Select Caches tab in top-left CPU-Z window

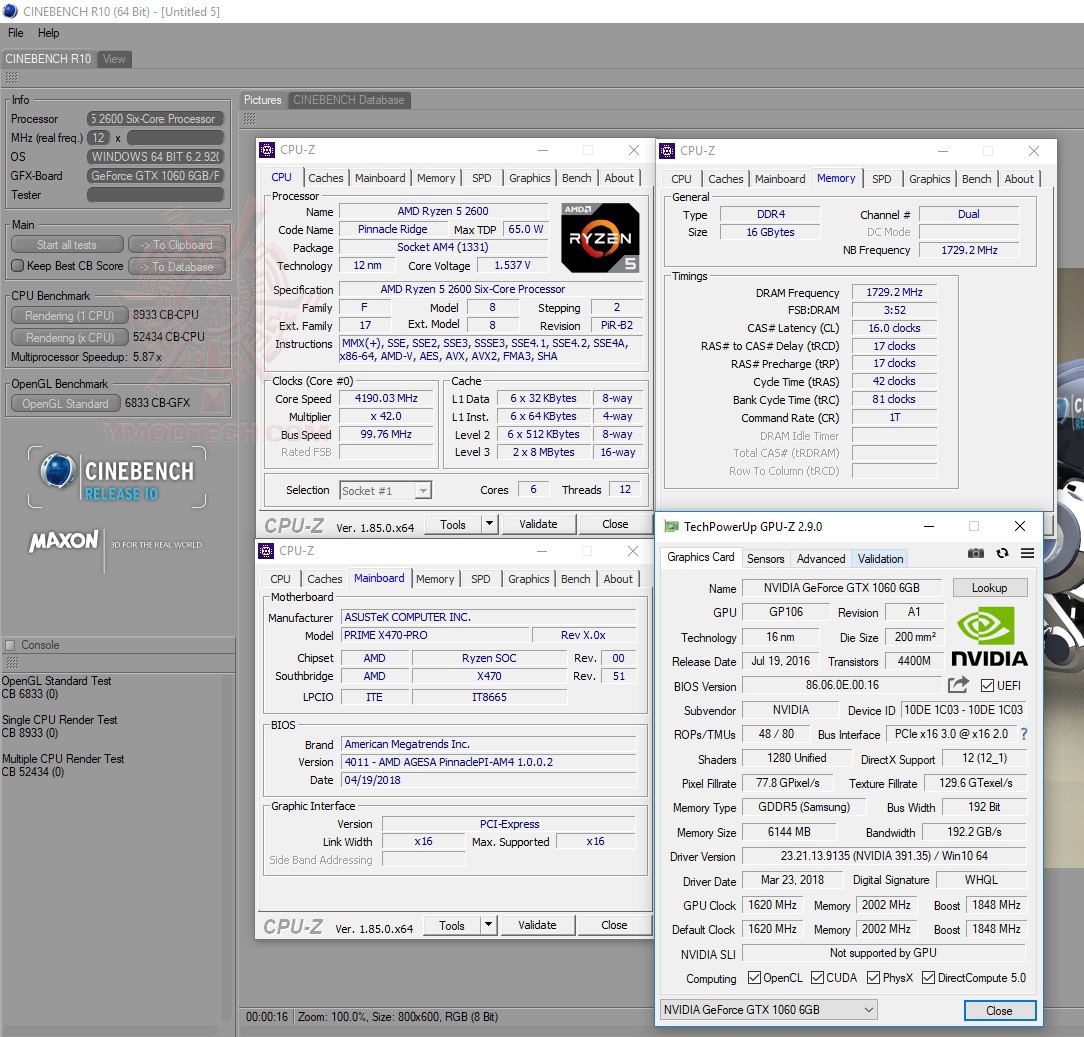[326, 178]
